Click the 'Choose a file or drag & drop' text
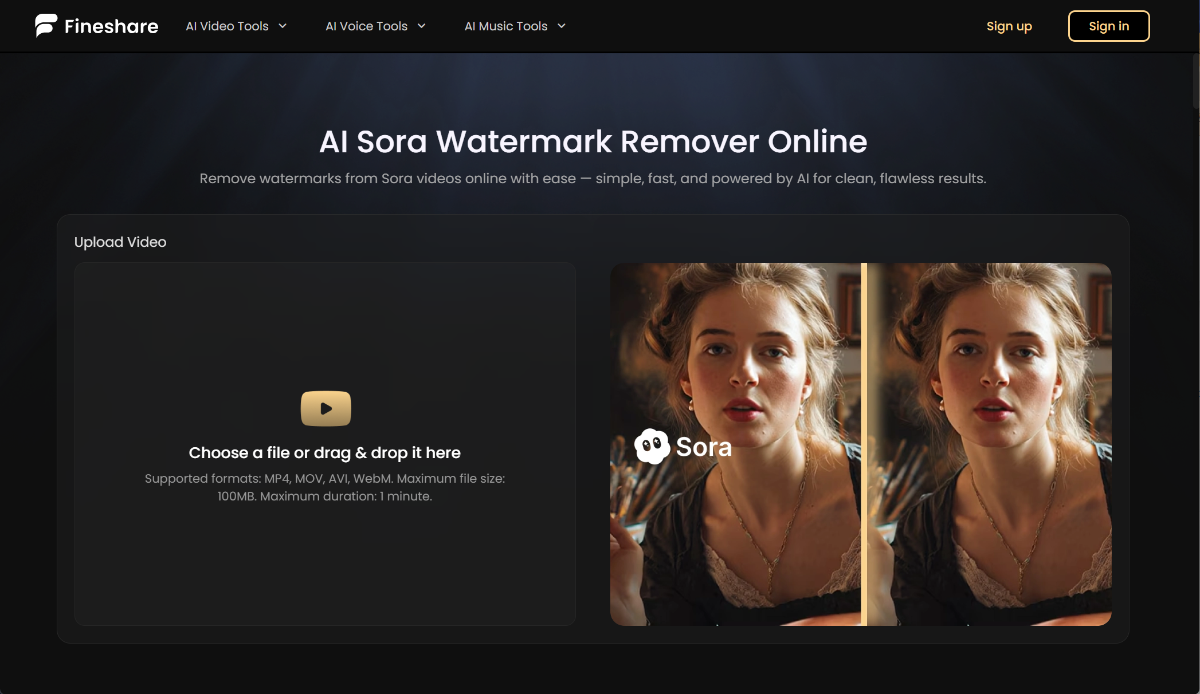Image resolution: width=1200 pixels, height=694 pixels. [325, 452]
